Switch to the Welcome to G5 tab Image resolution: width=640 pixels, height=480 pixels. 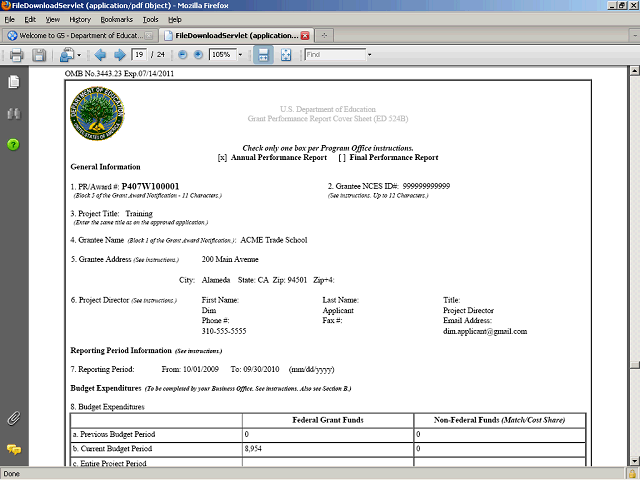83,35
